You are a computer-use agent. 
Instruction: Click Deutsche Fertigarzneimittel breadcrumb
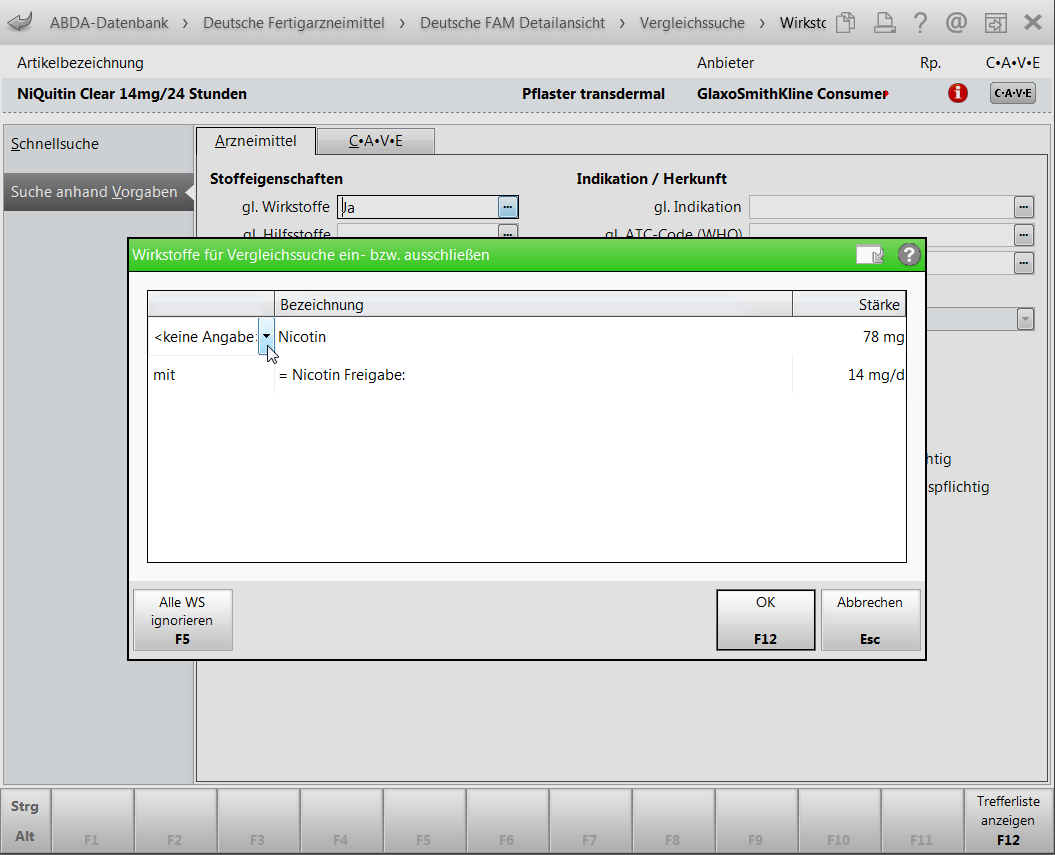(x=294, y=23)
